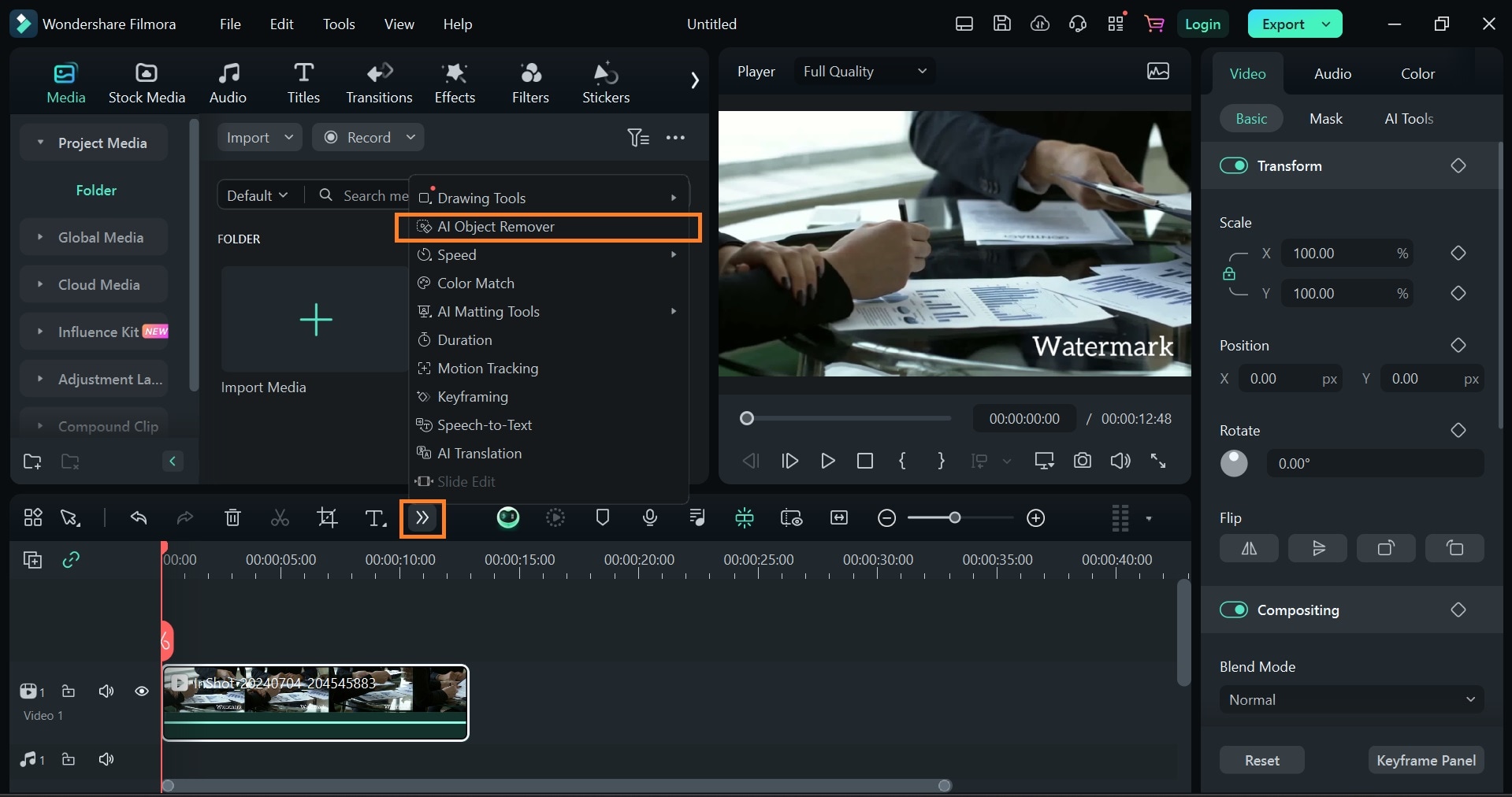Select AI Object Remover menu item
This screenshot has width=1512, height=797.
point(548,227)
